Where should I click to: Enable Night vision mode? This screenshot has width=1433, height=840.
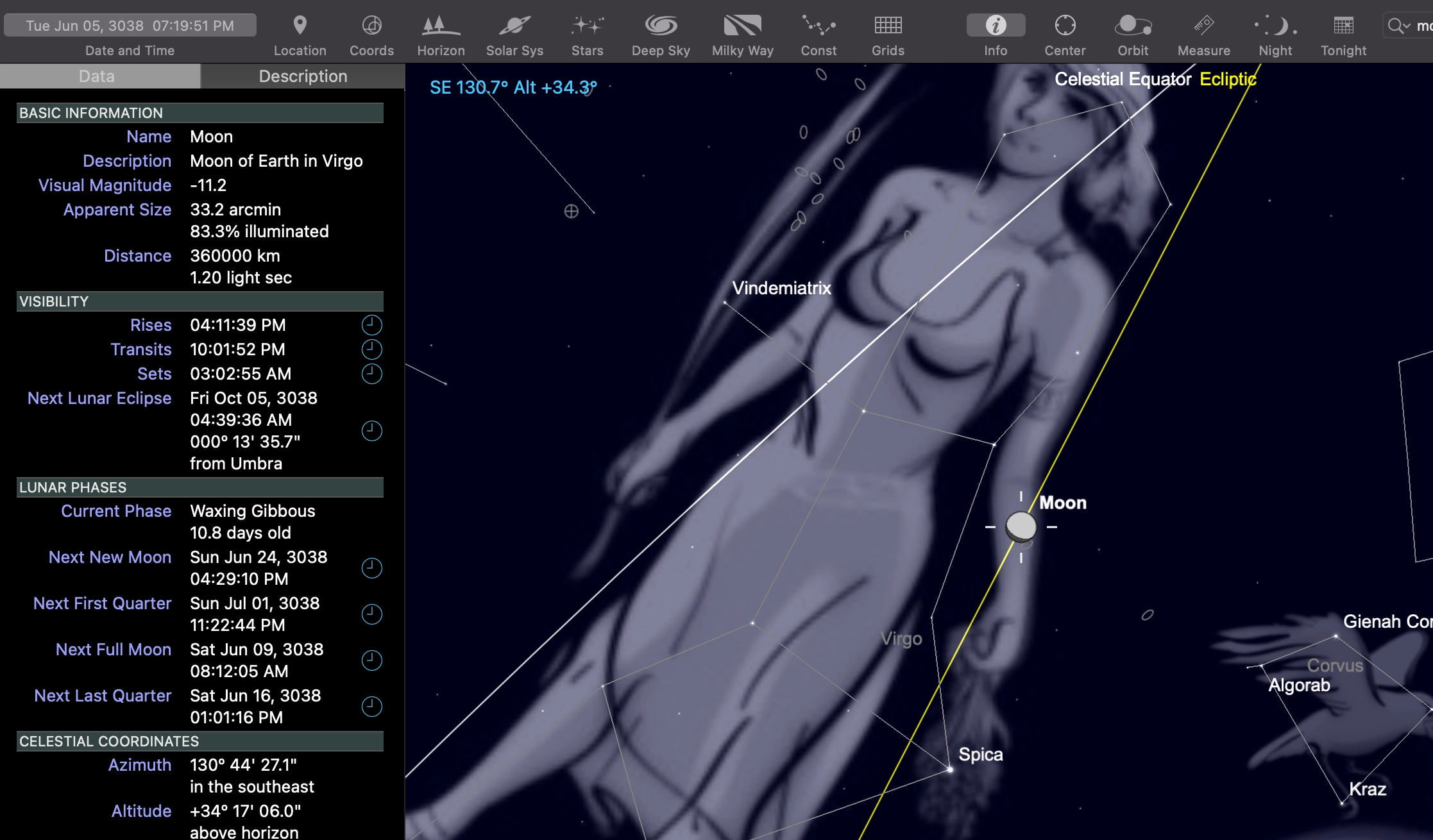1275,26
